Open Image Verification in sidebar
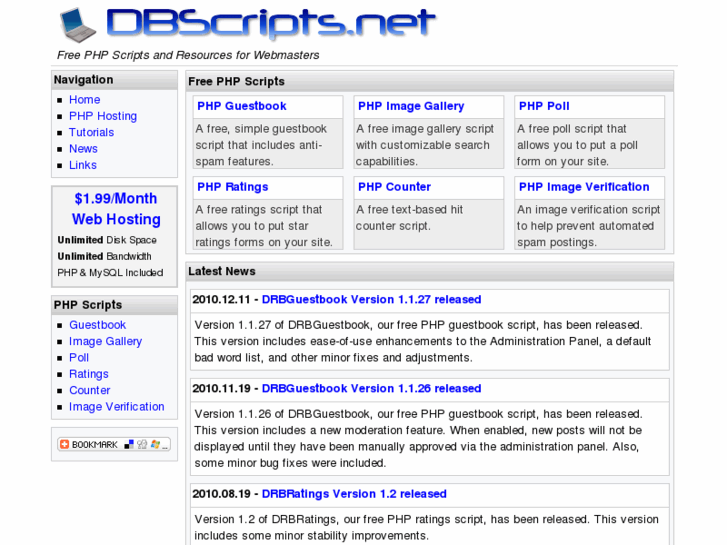The height and width of the screenshot is (545, 727). click(x=116, y=407)
